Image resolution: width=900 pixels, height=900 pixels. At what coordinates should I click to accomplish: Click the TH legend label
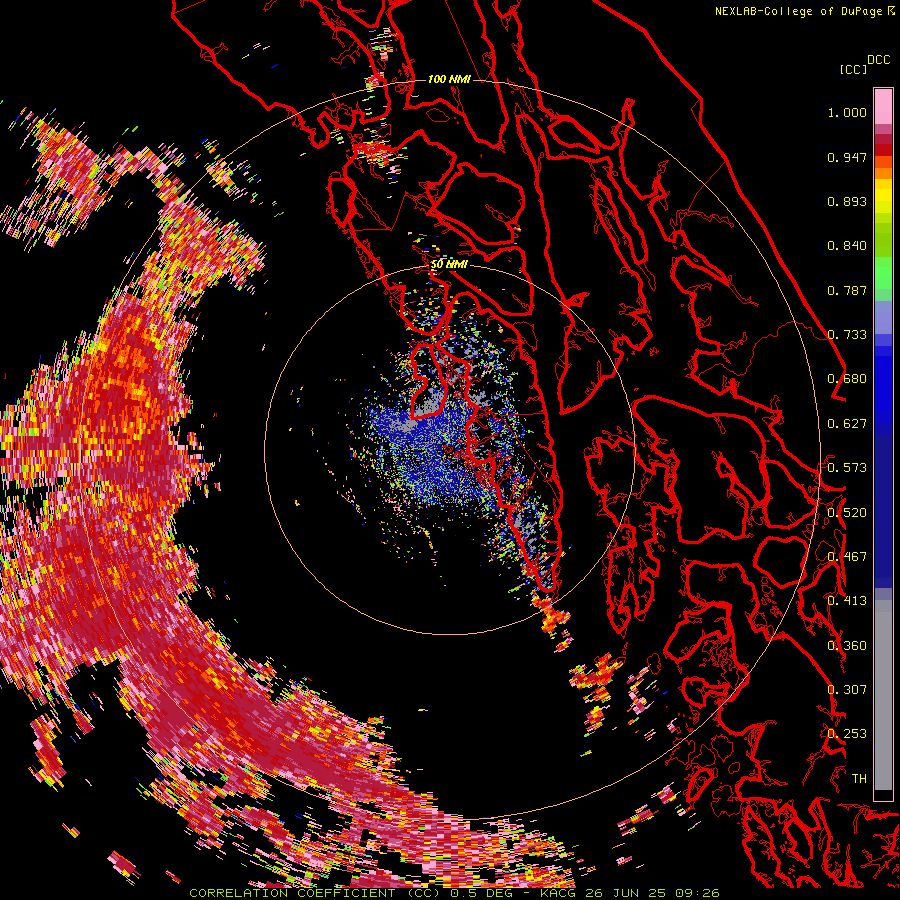[x=859, y=779]
